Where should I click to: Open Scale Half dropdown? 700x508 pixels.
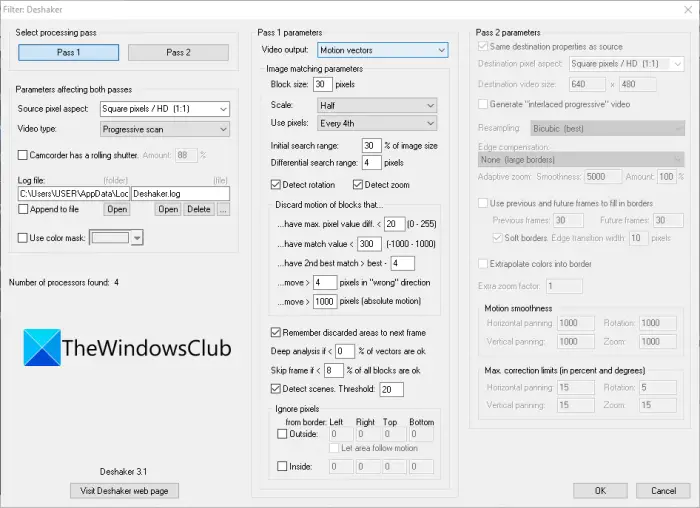tap(377, 106)
